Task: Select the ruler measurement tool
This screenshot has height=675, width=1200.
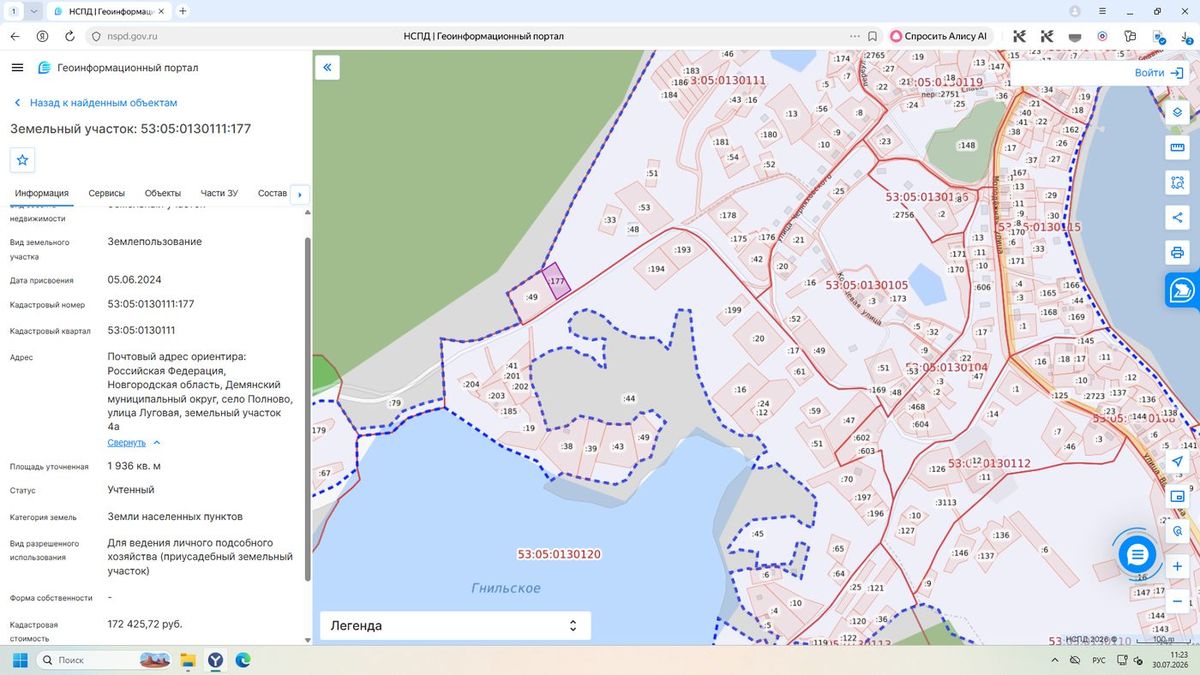Action: coord(1177,148)
